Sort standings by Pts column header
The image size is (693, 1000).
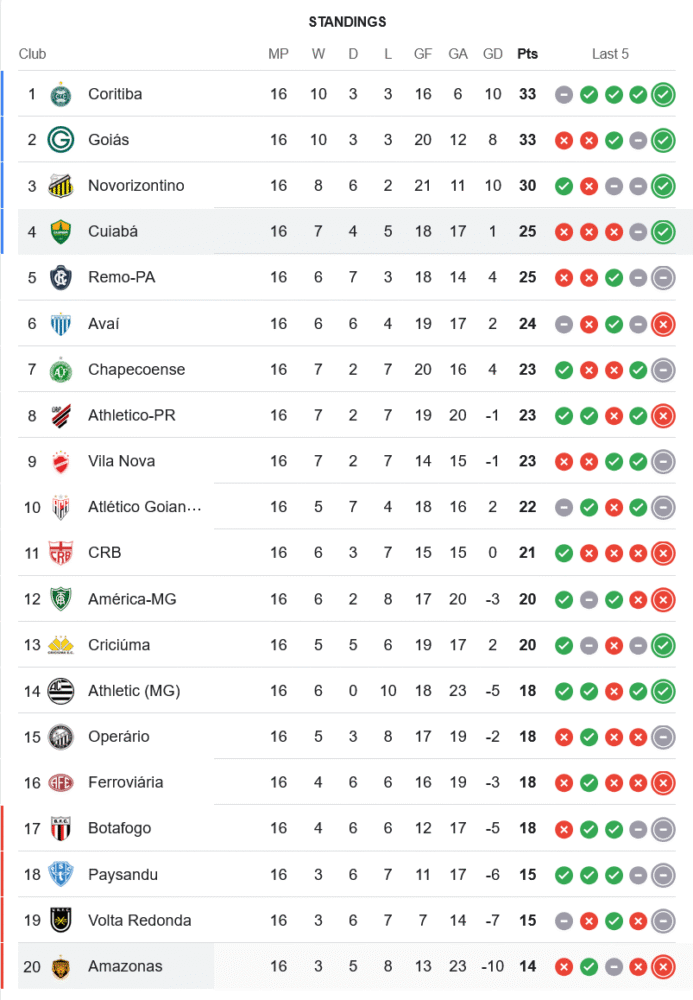(x=527, y=54)
